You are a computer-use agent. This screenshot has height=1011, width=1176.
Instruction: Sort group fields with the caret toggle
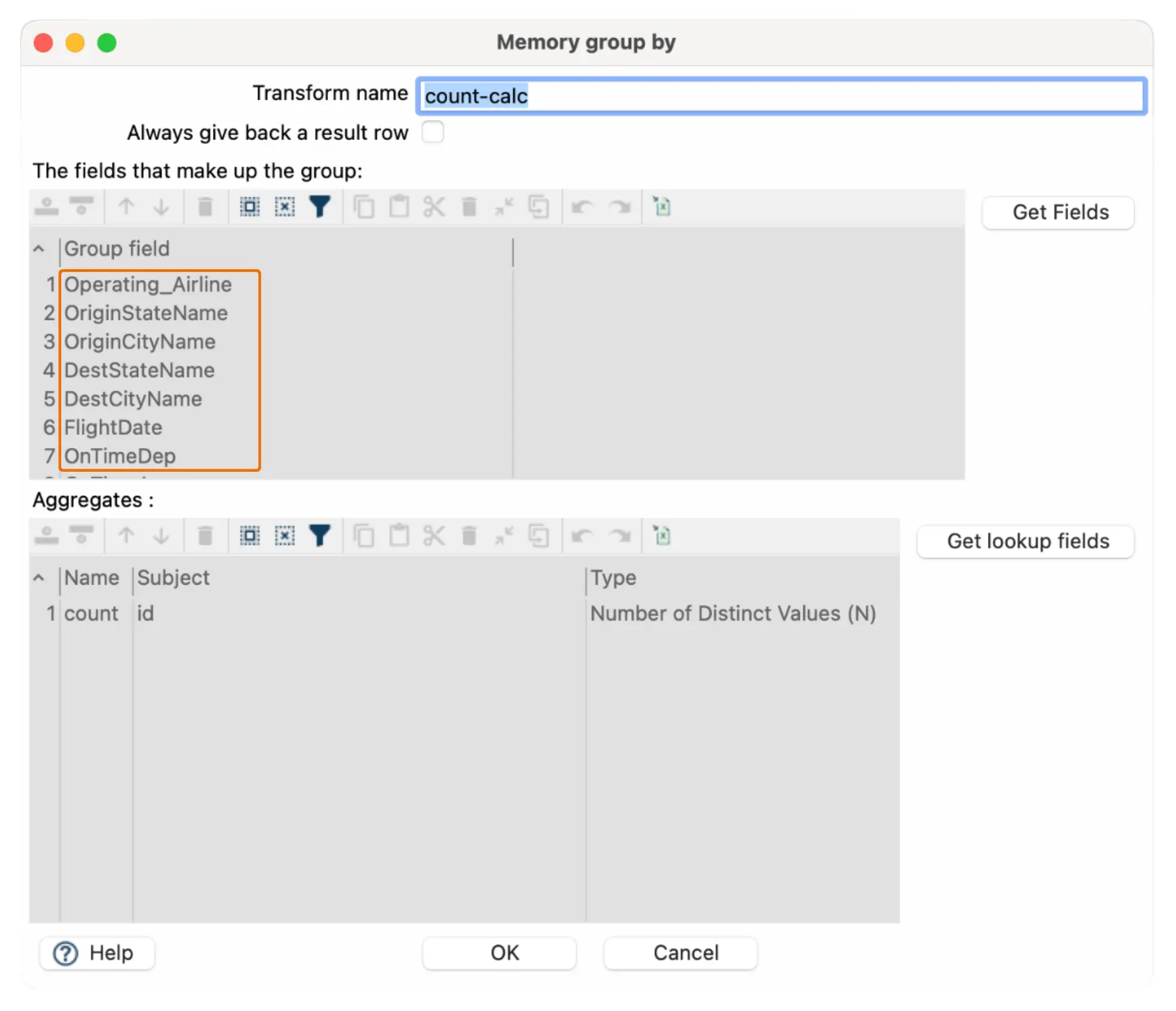tap(39, 249)
